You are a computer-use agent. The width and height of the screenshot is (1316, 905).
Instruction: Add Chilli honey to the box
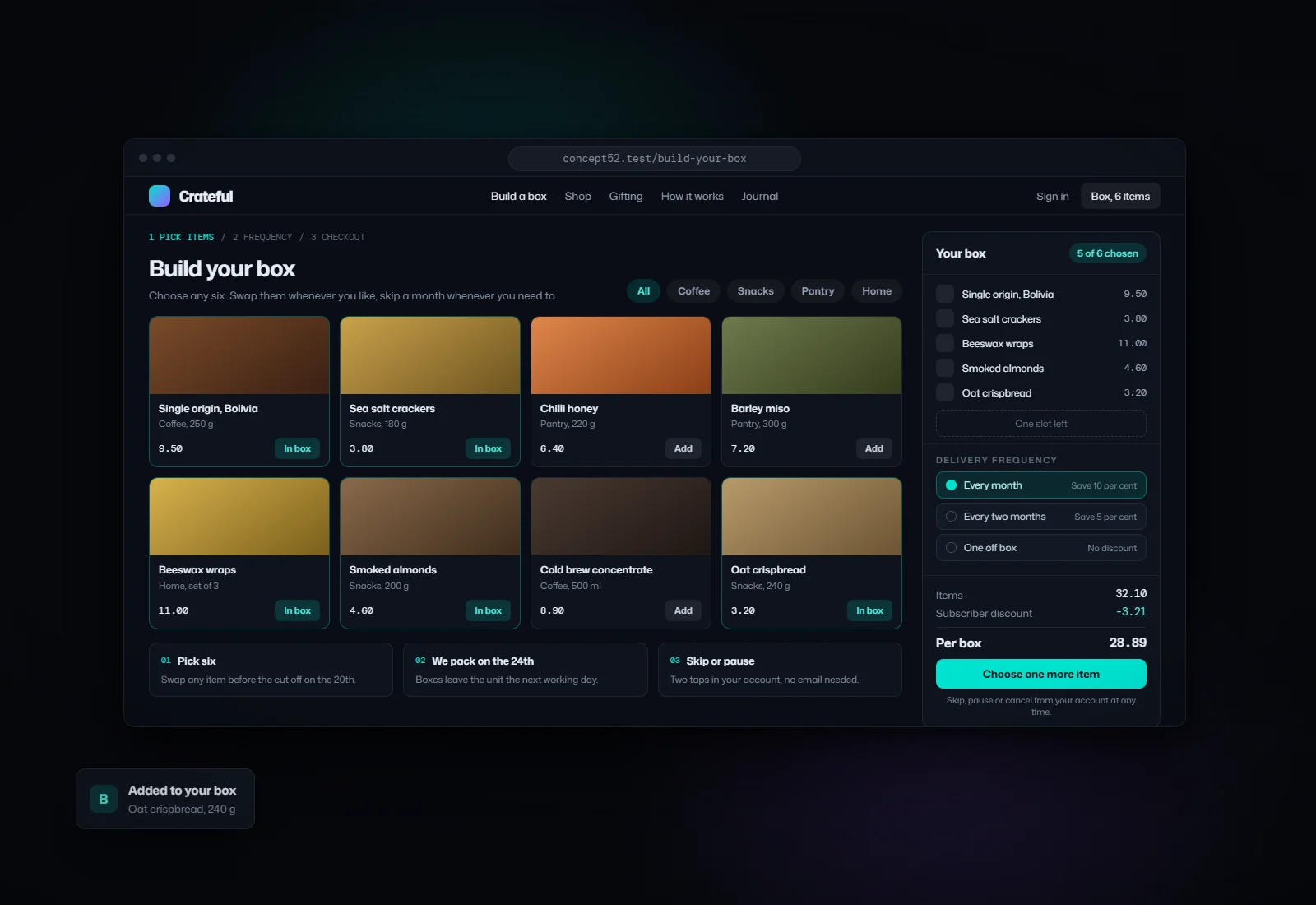683,448
